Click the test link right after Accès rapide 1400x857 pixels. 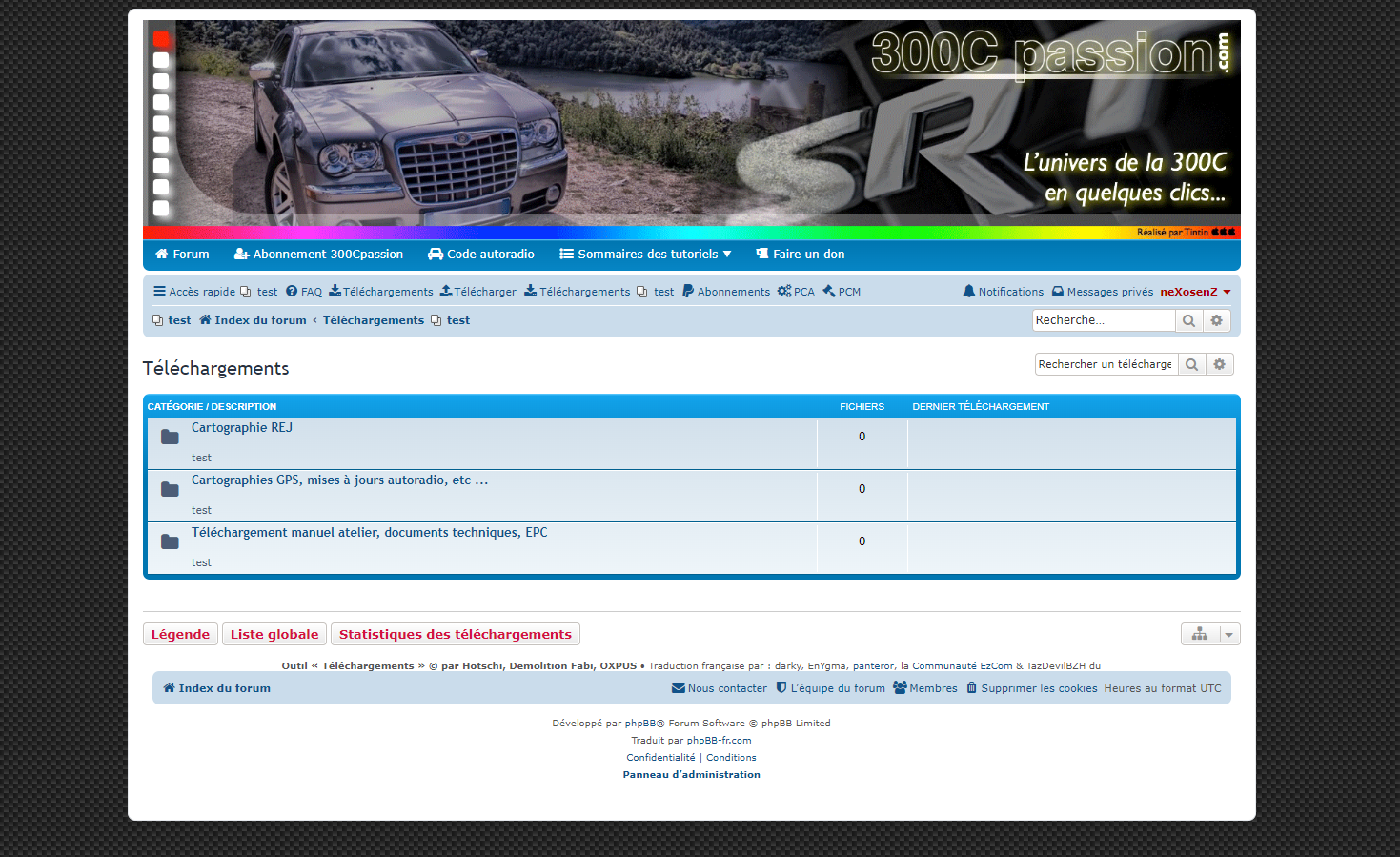point(259,292)
